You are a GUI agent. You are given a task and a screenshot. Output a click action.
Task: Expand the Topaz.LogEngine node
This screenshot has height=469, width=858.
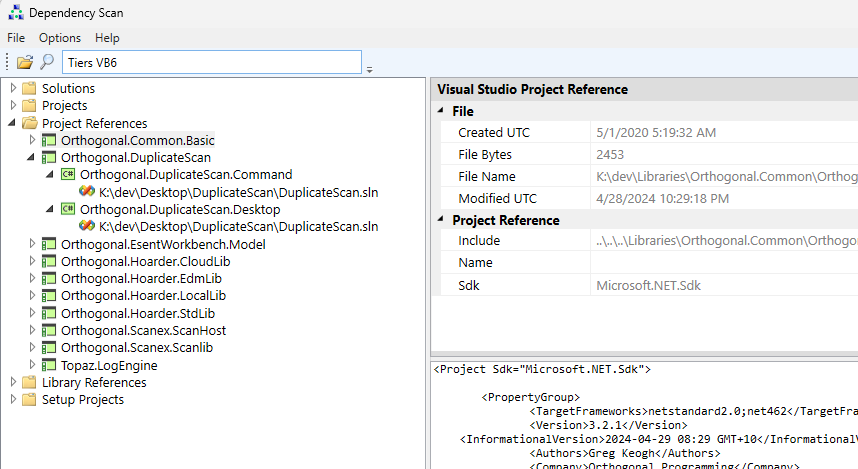coord(32,364)
